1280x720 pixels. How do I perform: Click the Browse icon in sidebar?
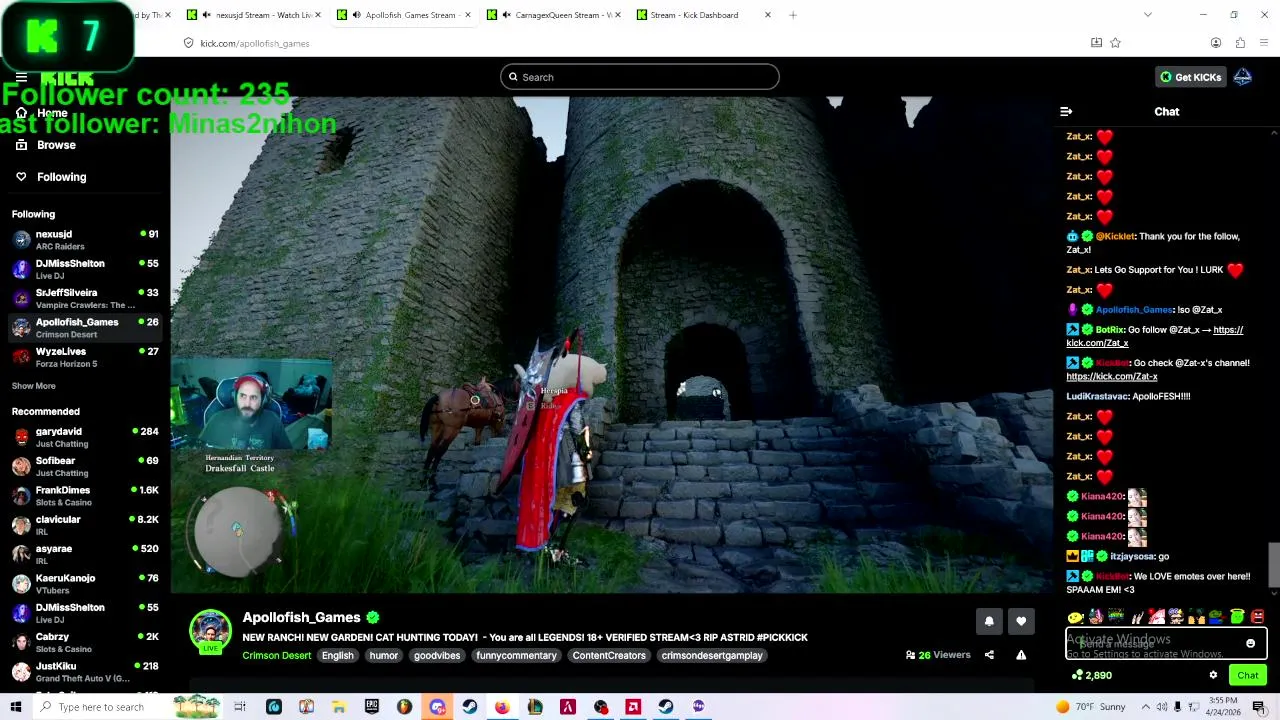coord(21,145)
